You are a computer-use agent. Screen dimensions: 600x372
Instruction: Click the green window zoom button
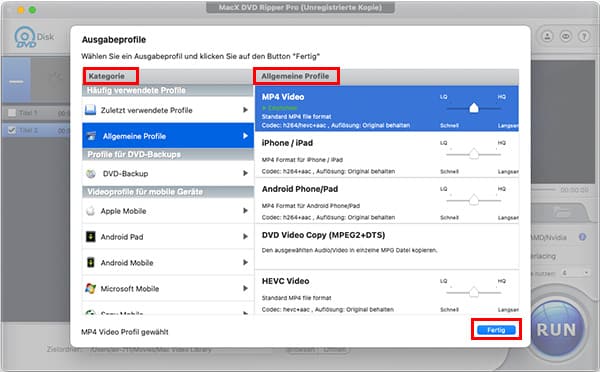(x=33, y=10)
